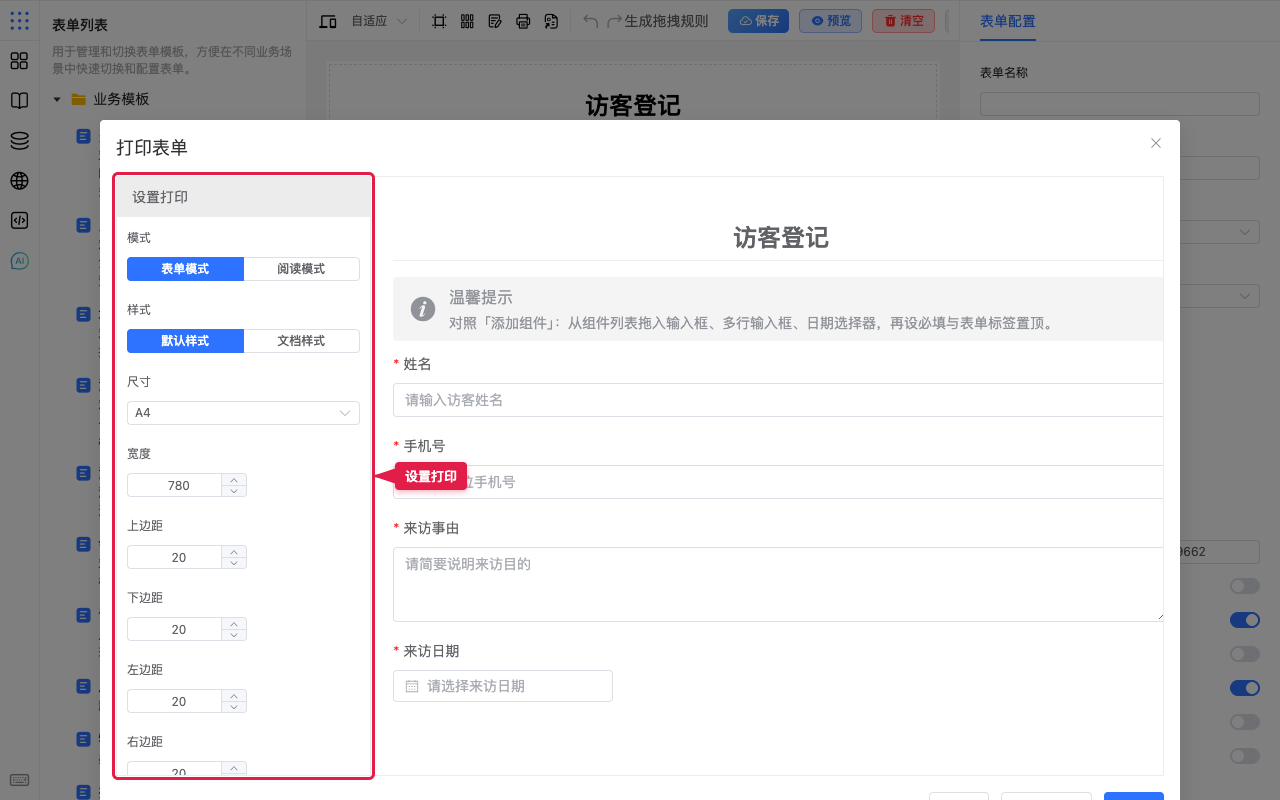The width and height of the screenshot is (1280, 800).
Task: Open the dotted app launcher icon
Action: [x=19, y=20]
